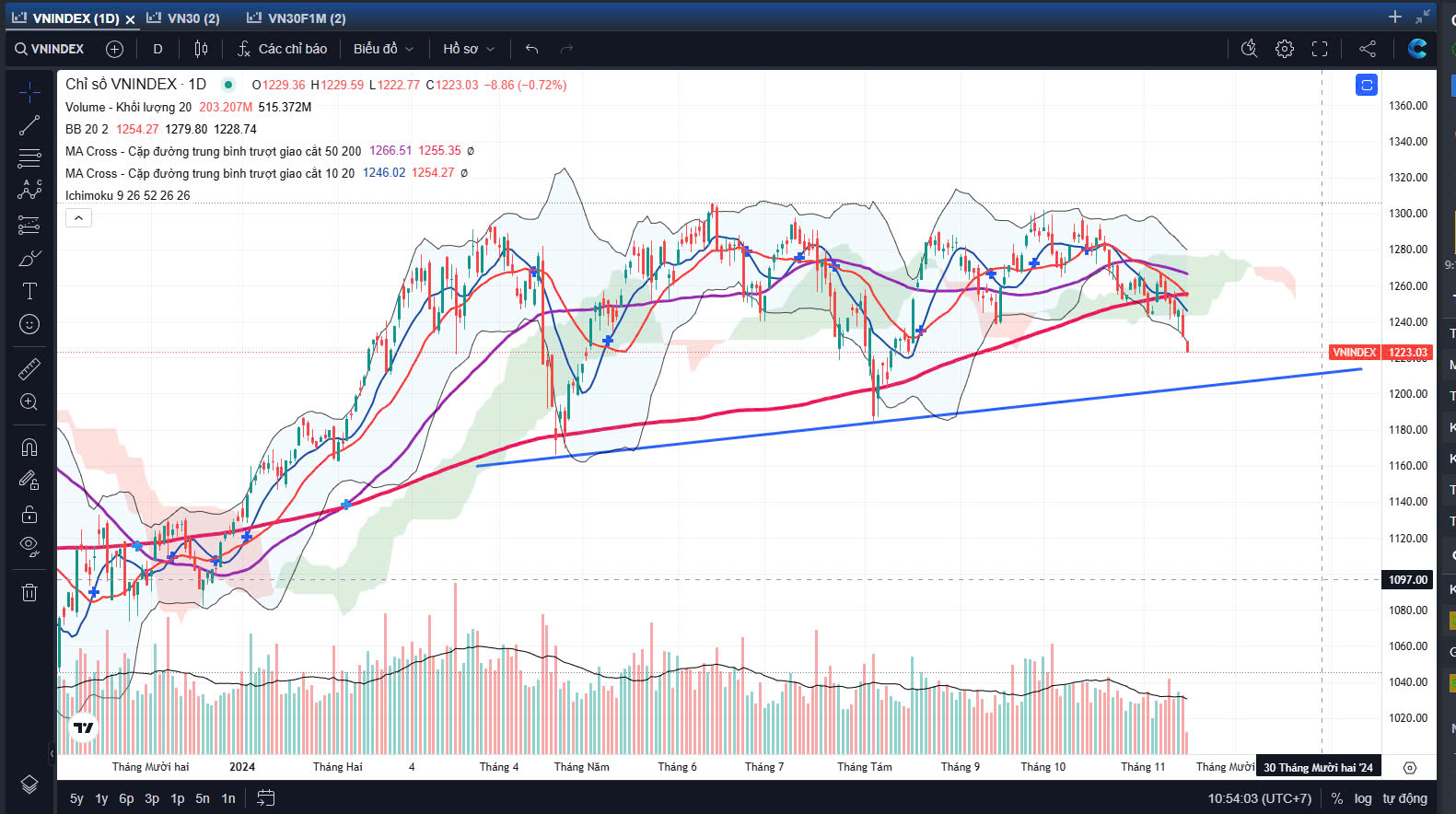
Task: Open the go to date calendar
Action: [266, 798]
